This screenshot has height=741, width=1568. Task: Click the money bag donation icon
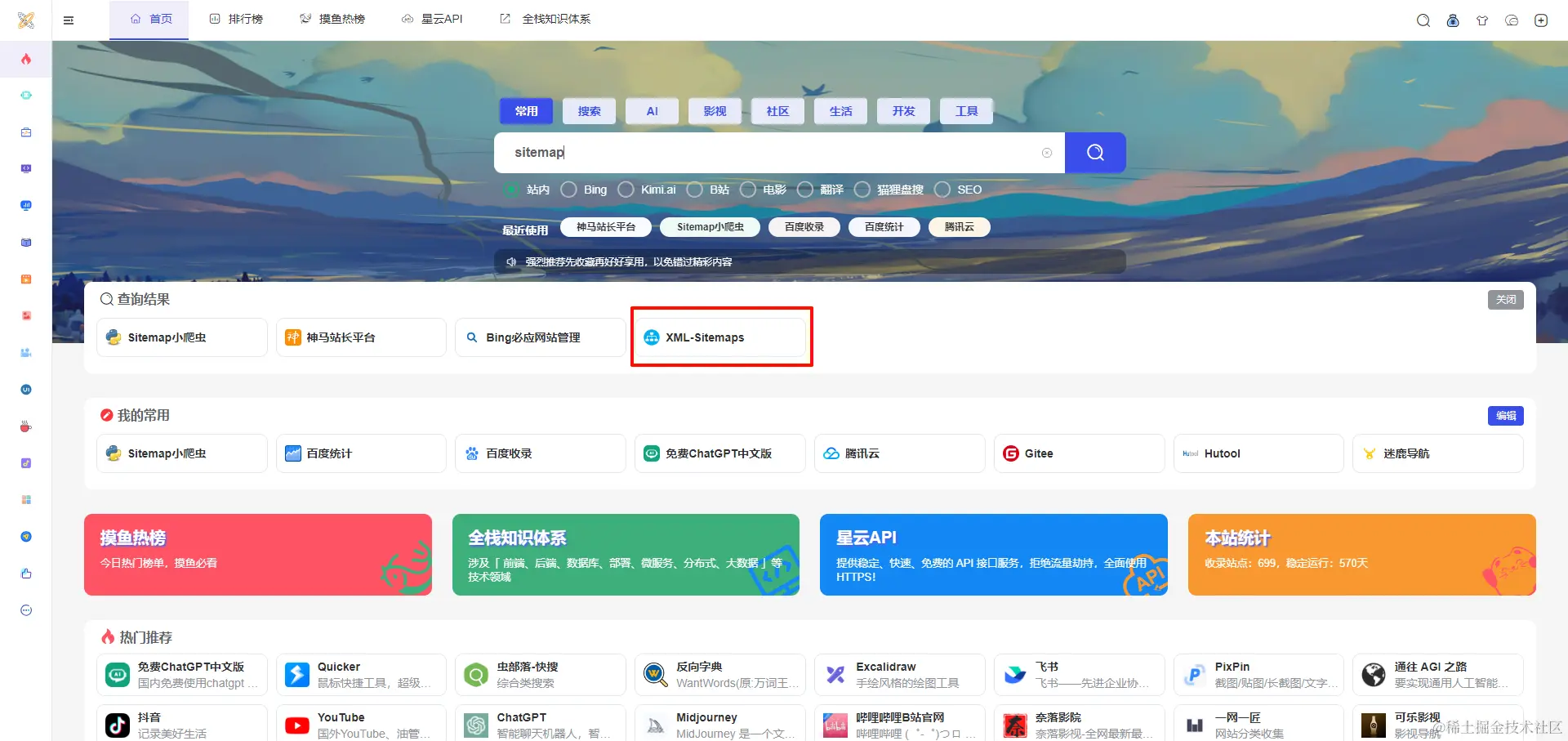(1454, 20)
